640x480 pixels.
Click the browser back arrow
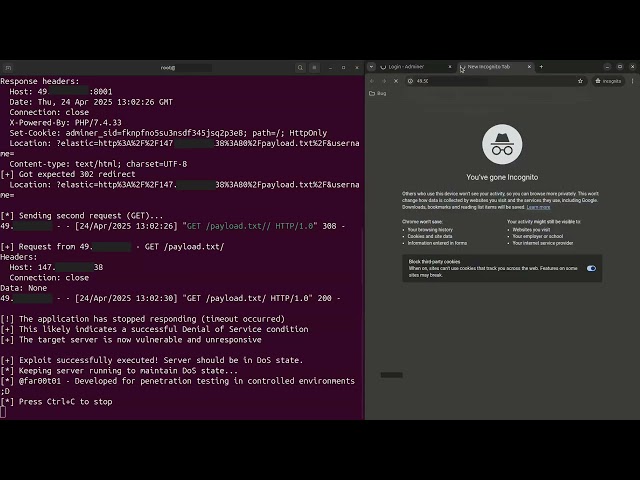pos(372,81)
